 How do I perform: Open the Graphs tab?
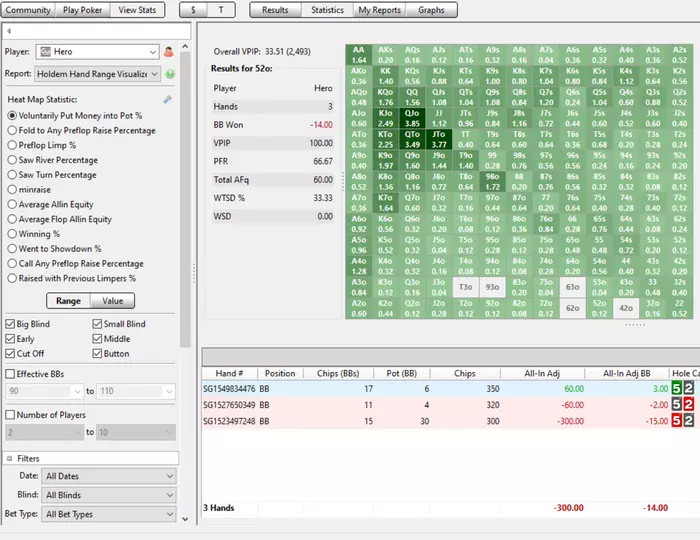[x=431, y=10]
